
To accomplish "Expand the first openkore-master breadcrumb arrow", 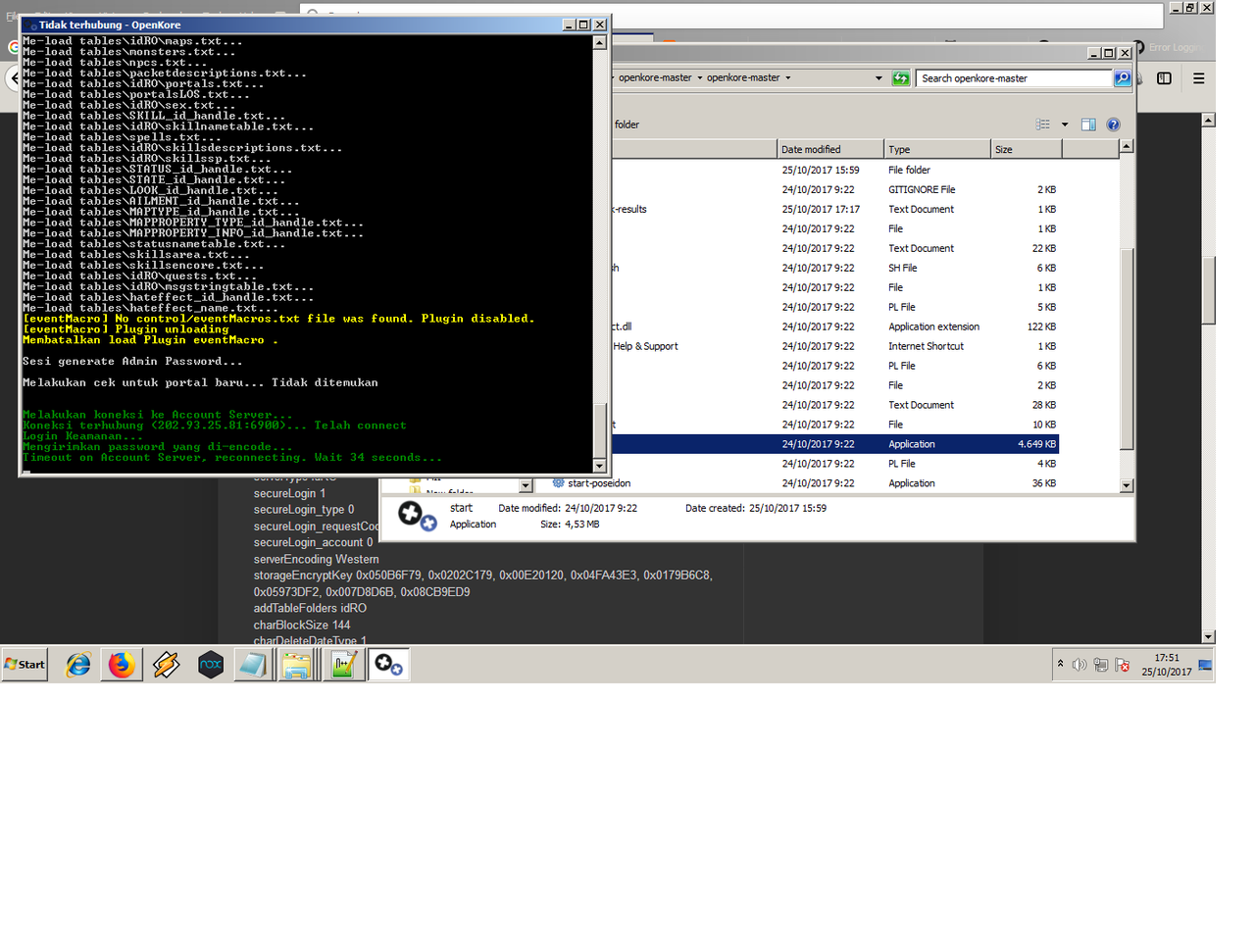I will tap(699, 78).
